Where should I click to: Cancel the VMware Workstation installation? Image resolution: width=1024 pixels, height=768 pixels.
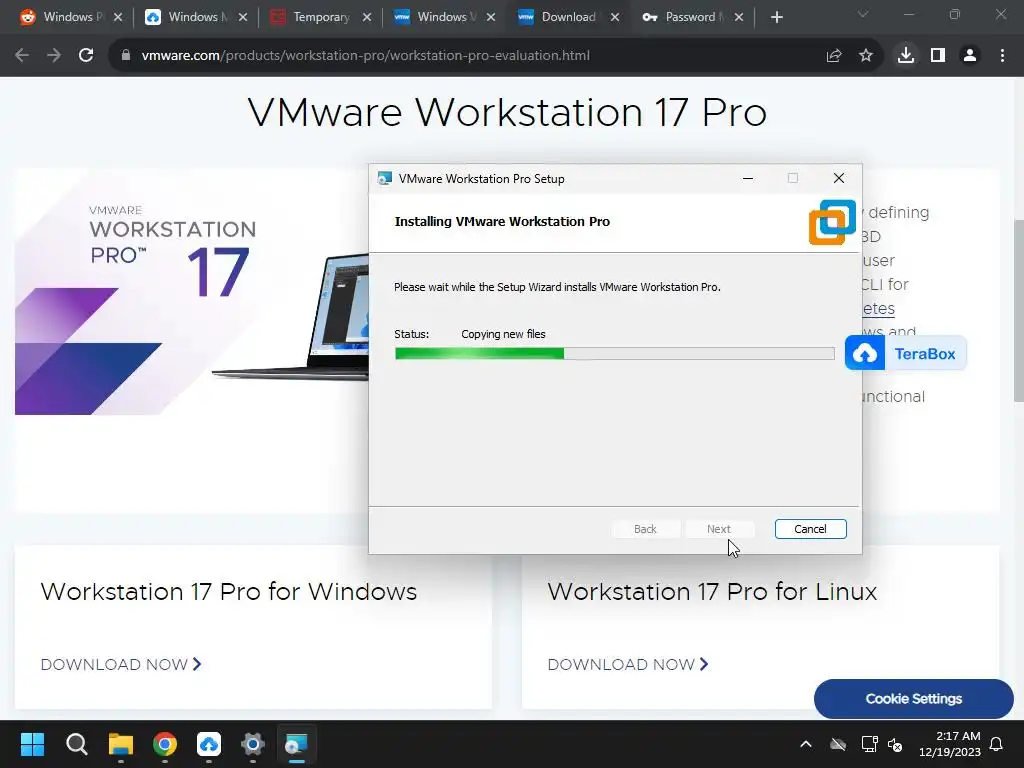tap(810, 529)
